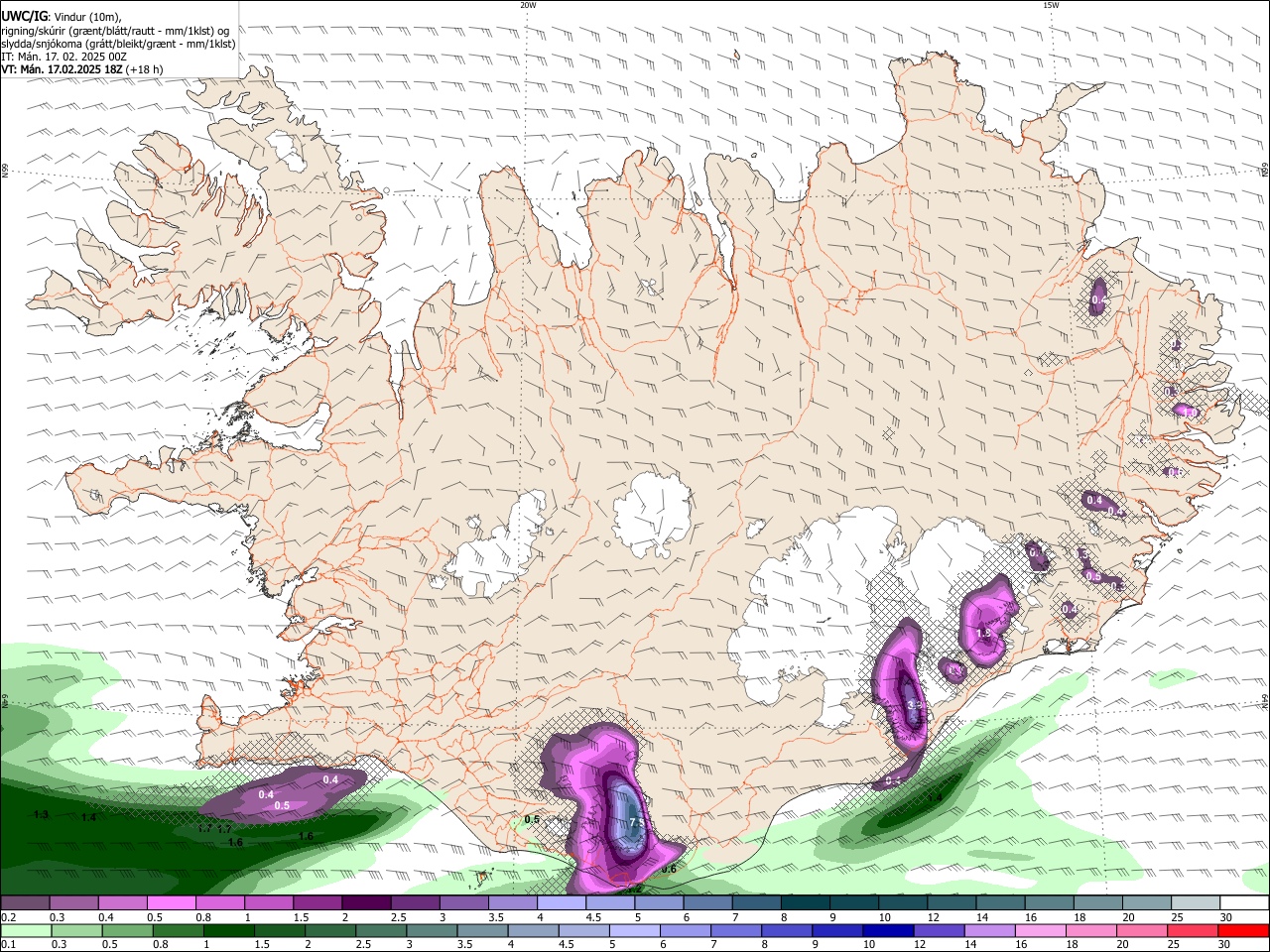Click the 15W longitude label
This screenshot has height=952, width=1270.
[1051, 5]
